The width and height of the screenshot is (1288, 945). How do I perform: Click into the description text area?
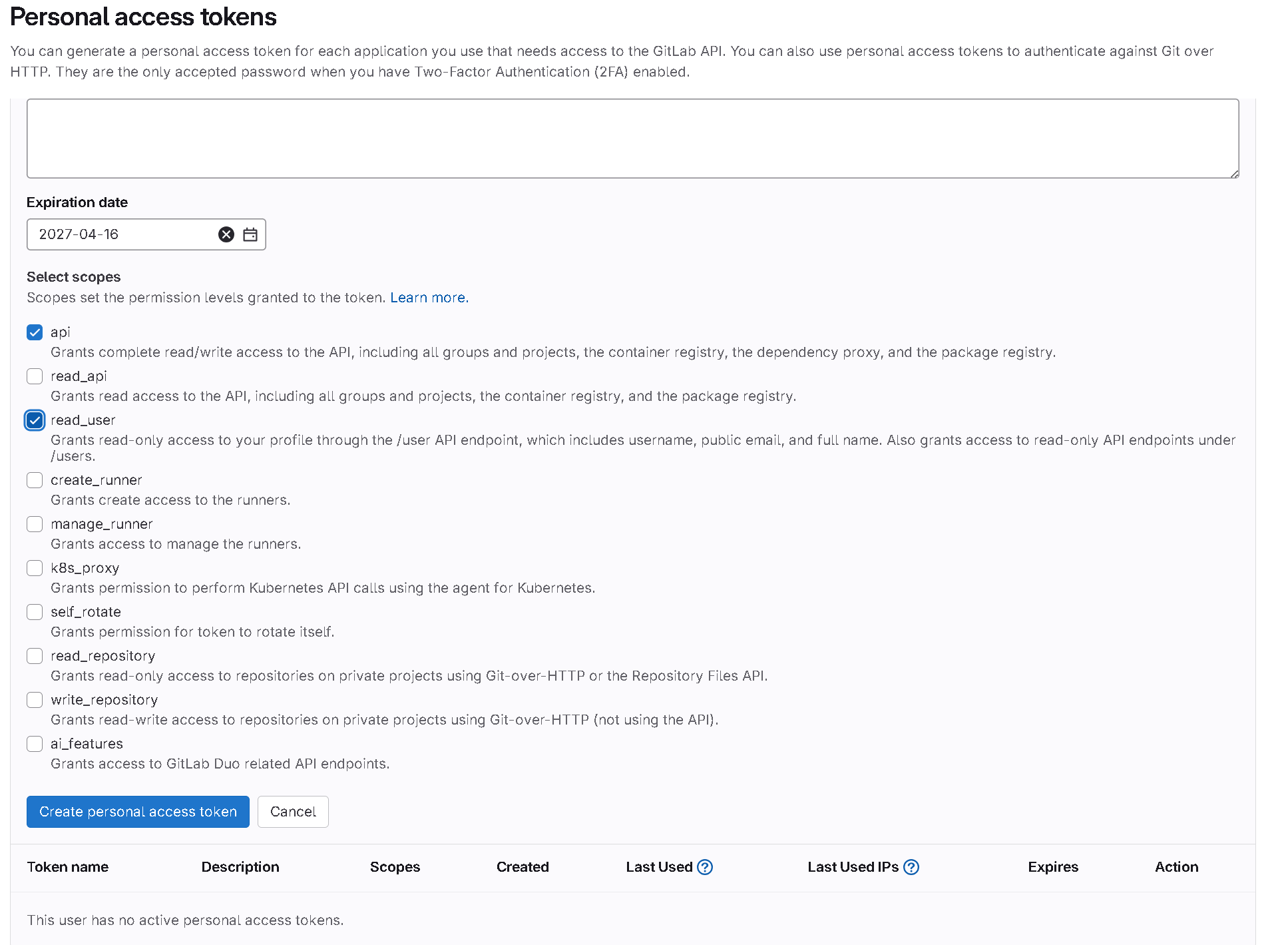[x=632, y=139]
